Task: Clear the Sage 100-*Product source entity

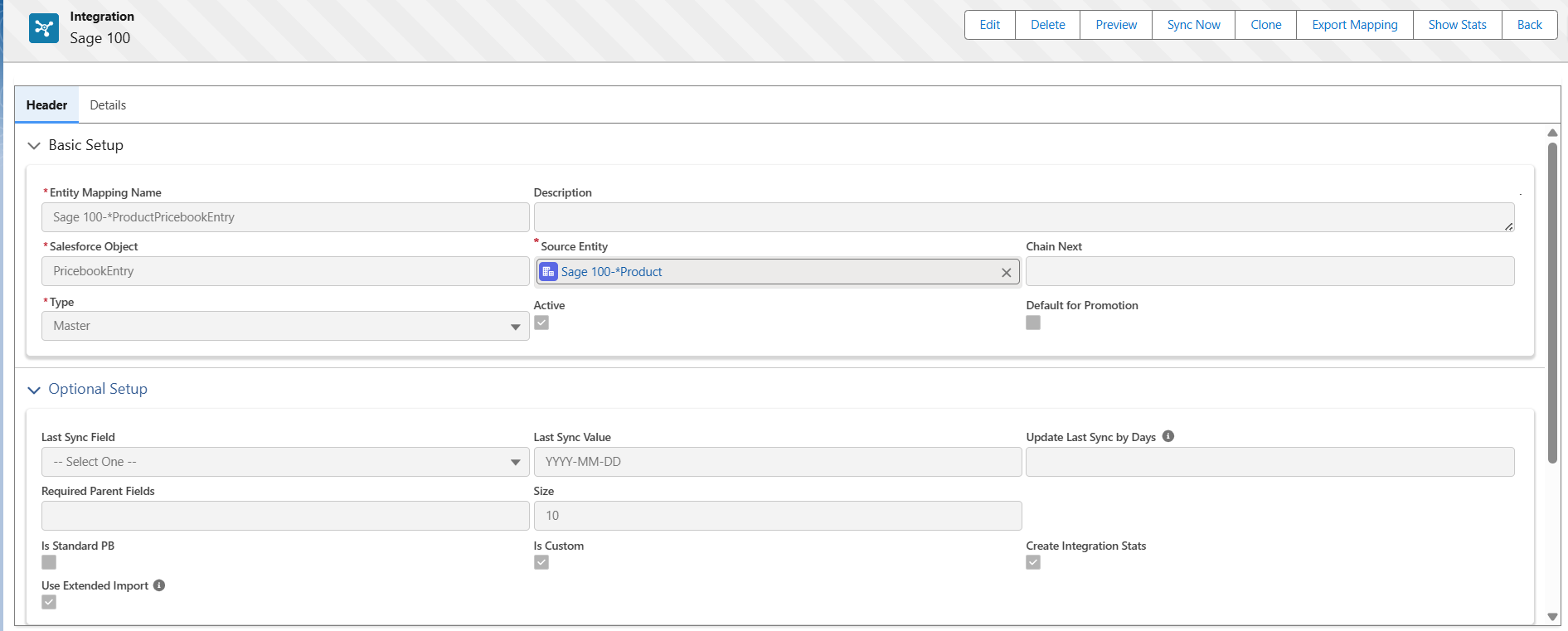Action: pos(1006,273)
